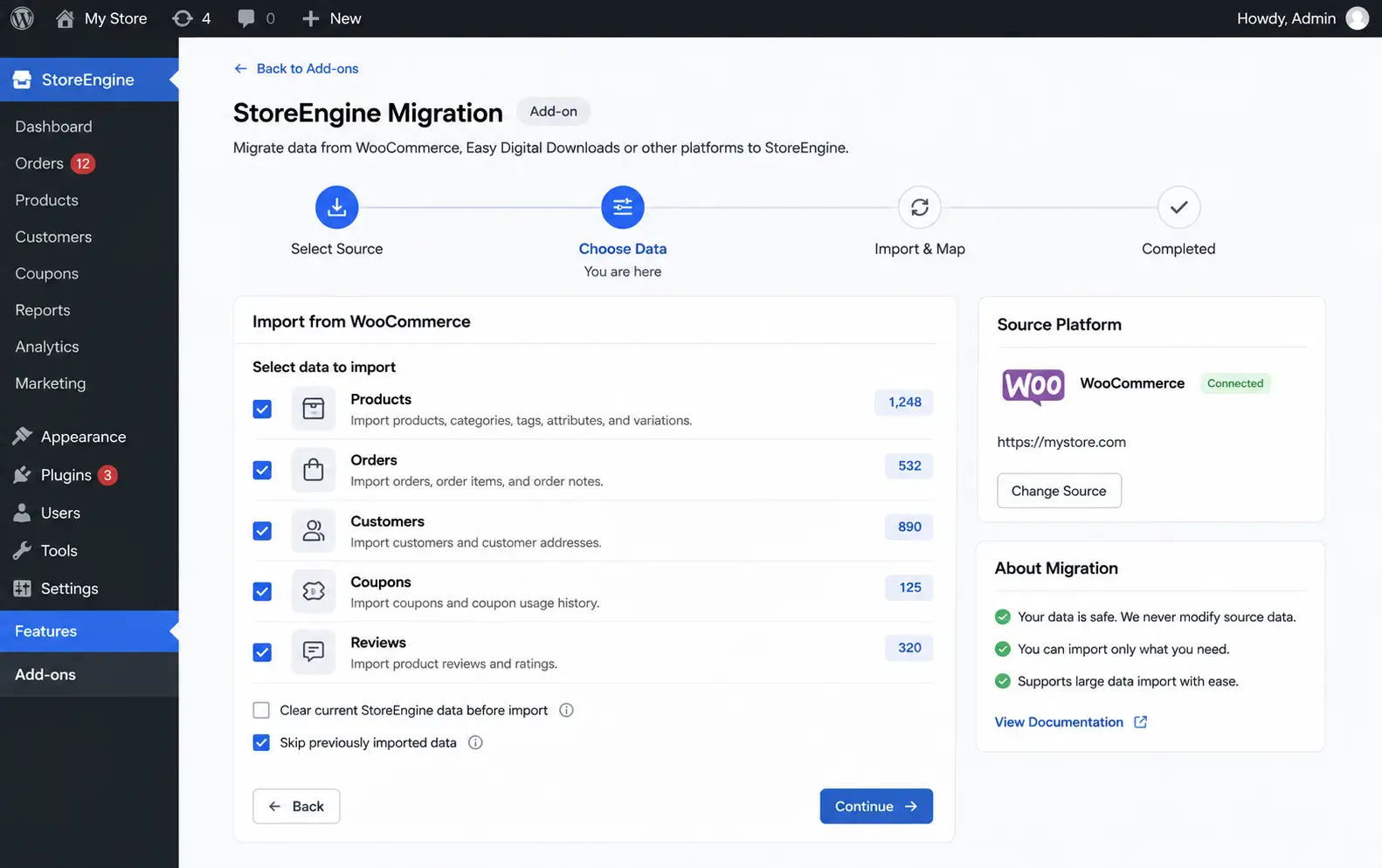Click the WooCommerce logo
This screenshot has width=1382, height=868.
tap(1033, 385)
